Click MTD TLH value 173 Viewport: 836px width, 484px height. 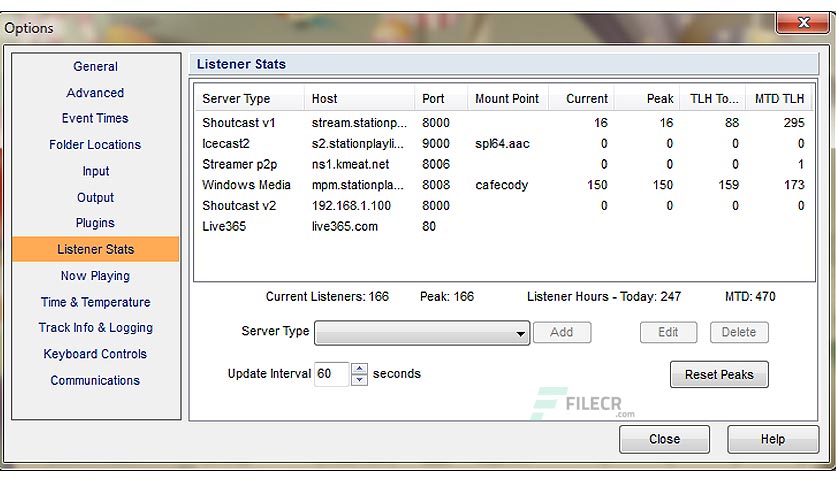click(x=794, y=185)
